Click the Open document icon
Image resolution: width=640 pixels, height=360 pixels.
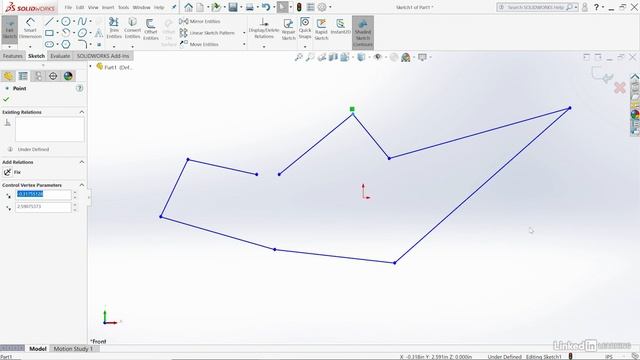pos(216,7)
